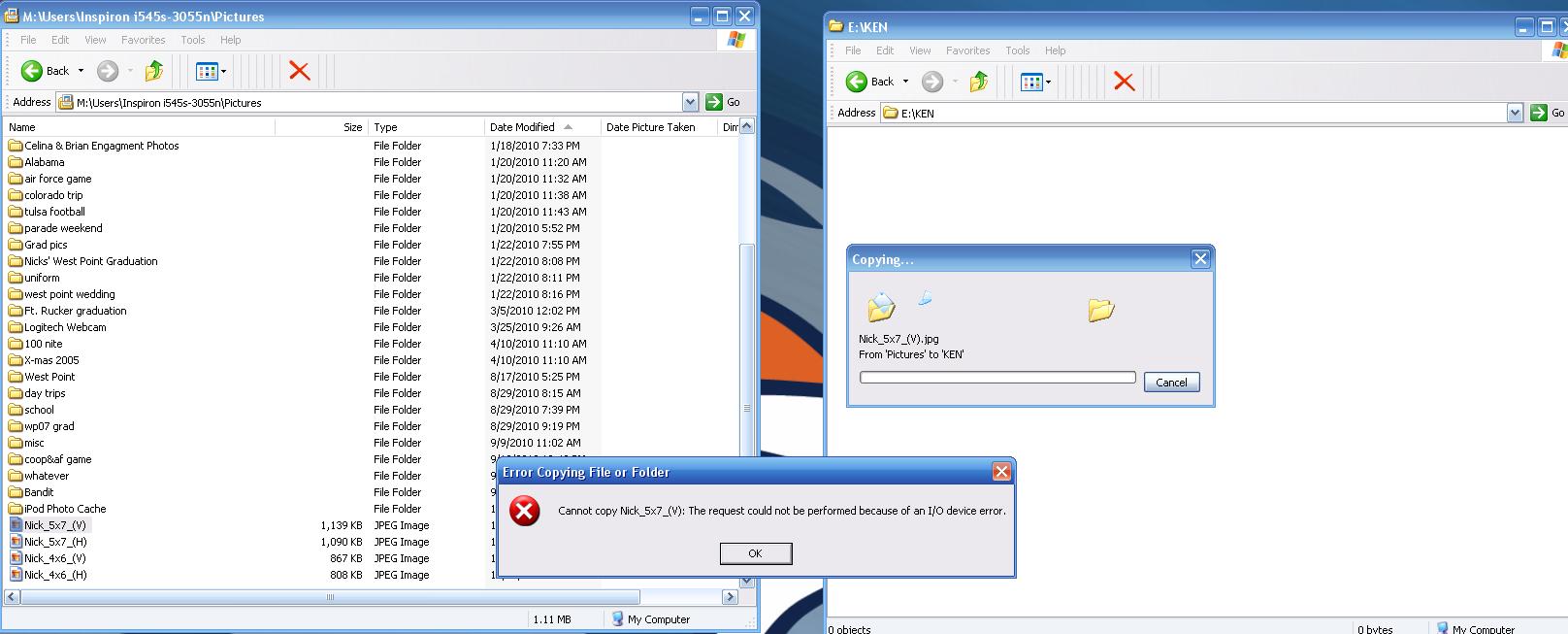Screen dimensions: 1568x634
Task: Close the Copying dialog window
Action: [1200, 258]
